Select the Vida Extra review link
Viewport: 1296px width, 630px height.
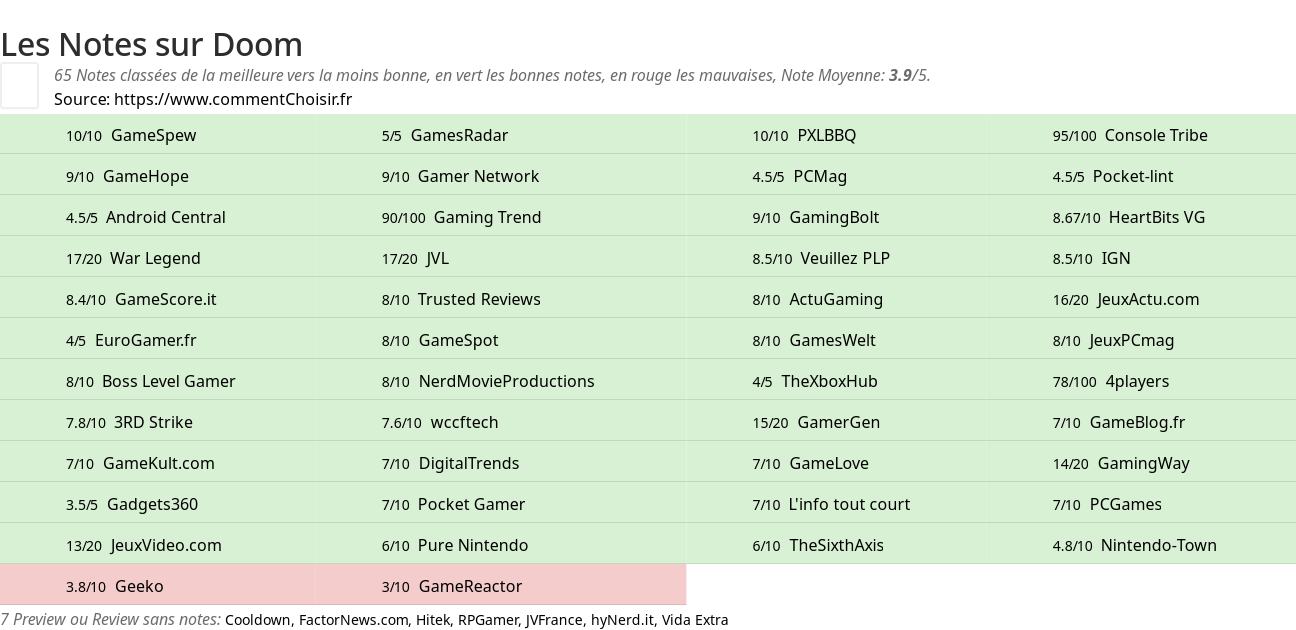click(695, 620)
